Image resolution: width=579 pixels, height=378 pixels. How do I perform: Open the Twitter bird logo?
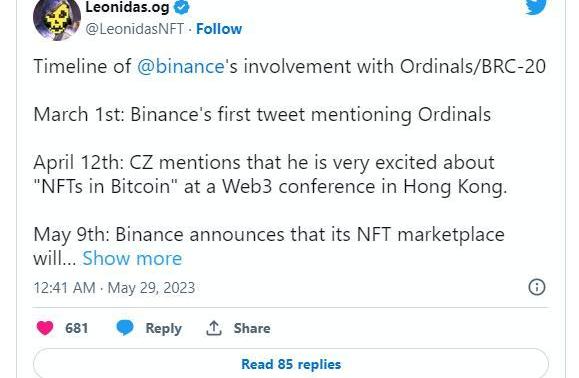click(536, 7)
